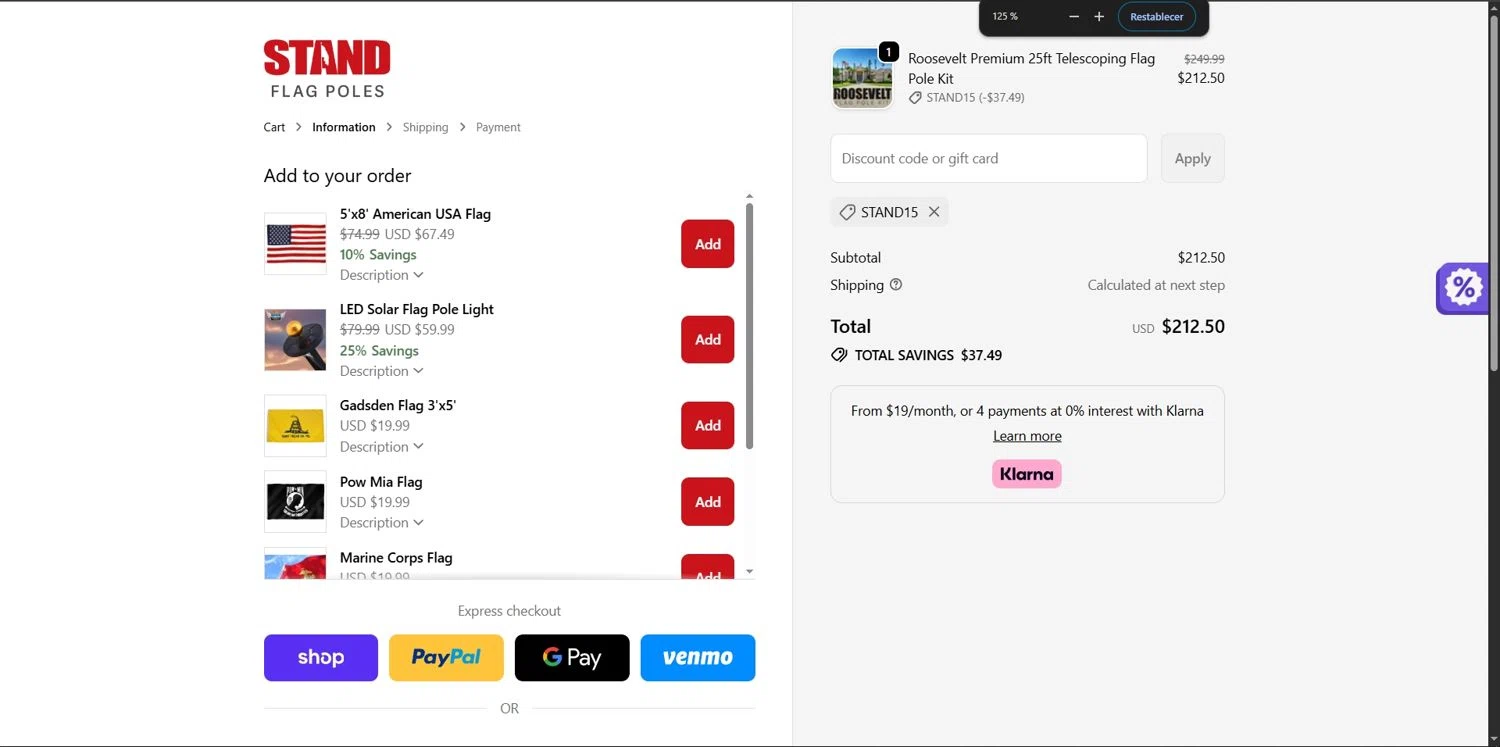Screen dimensions: 1500x747
Task: Zoom in with the plus button
Action: coord(1099,17)
